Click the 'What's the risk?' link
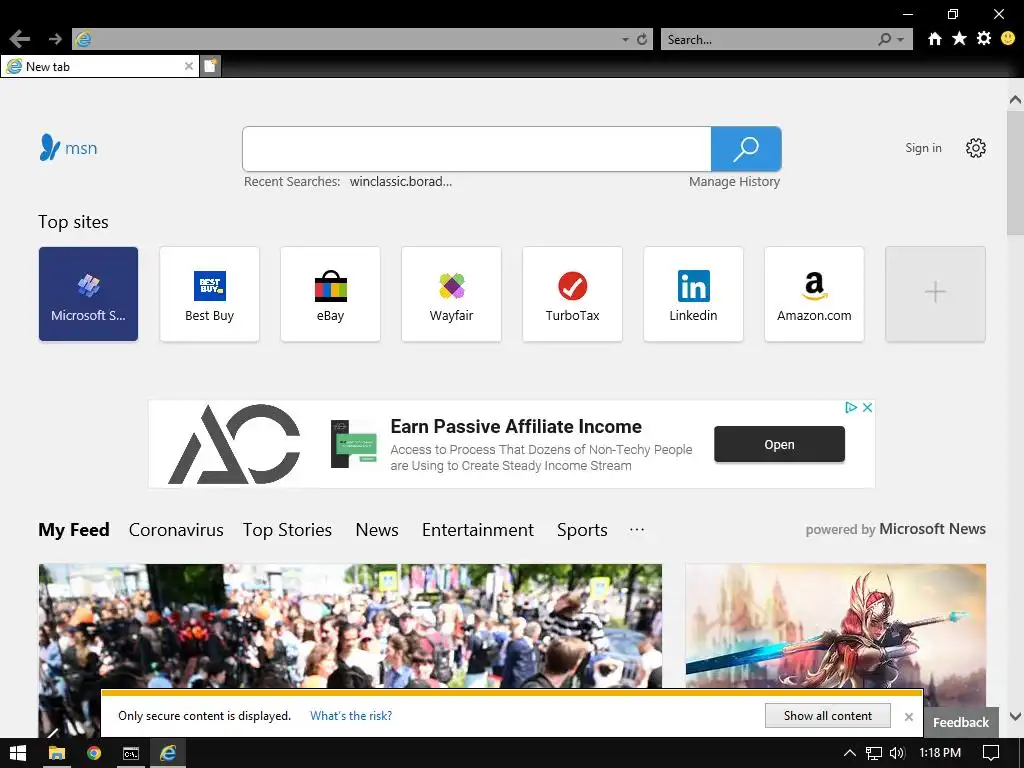This screenshot has width=1024, height=768. [x=351, y=716]
